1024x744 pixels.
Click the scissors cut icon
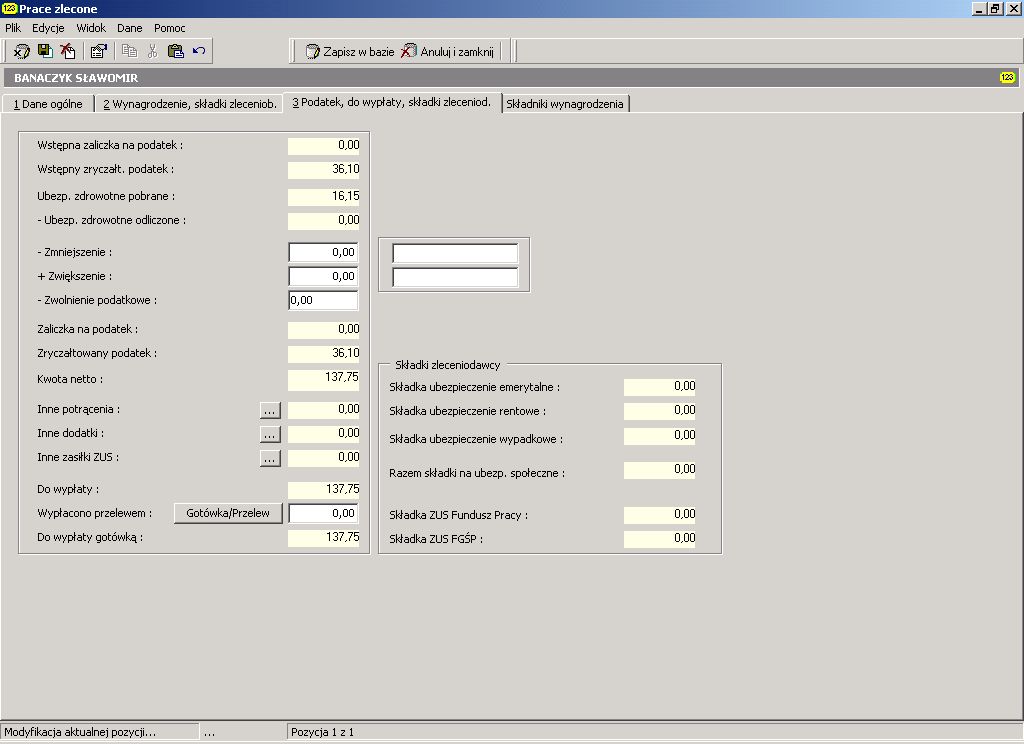pos(153,51)
